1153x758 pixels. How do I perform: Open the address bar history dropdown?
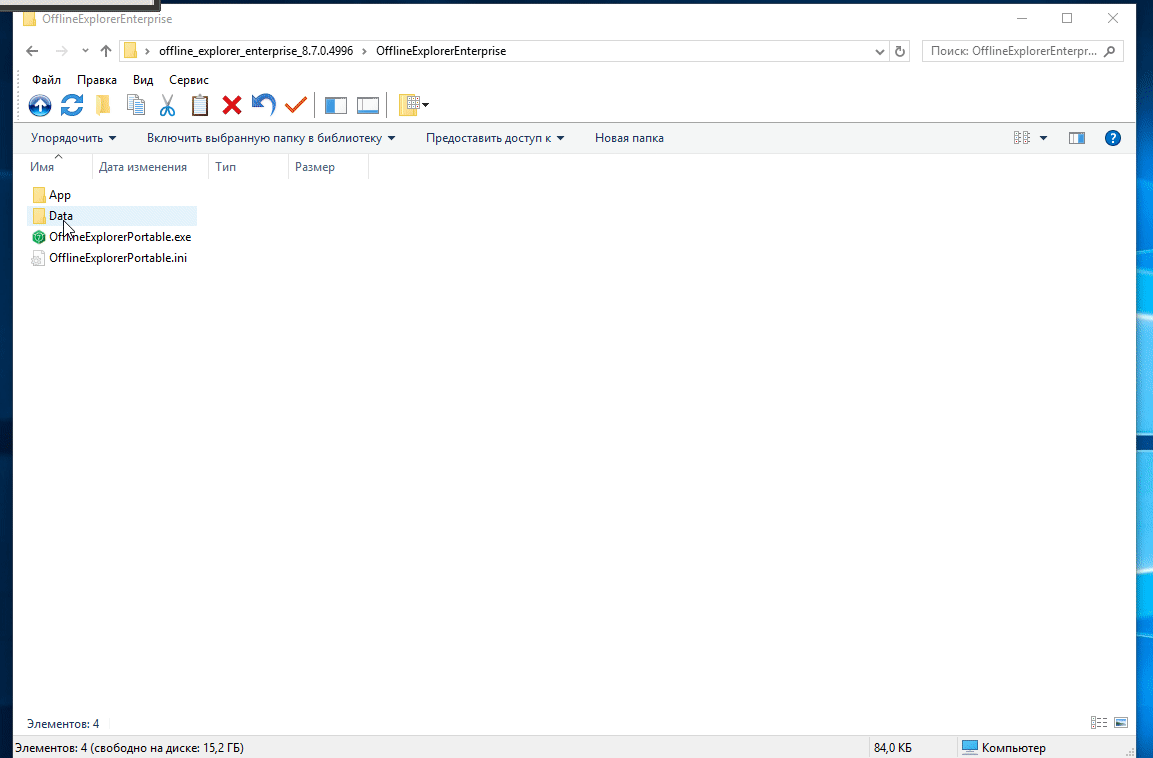pos(879,51)
